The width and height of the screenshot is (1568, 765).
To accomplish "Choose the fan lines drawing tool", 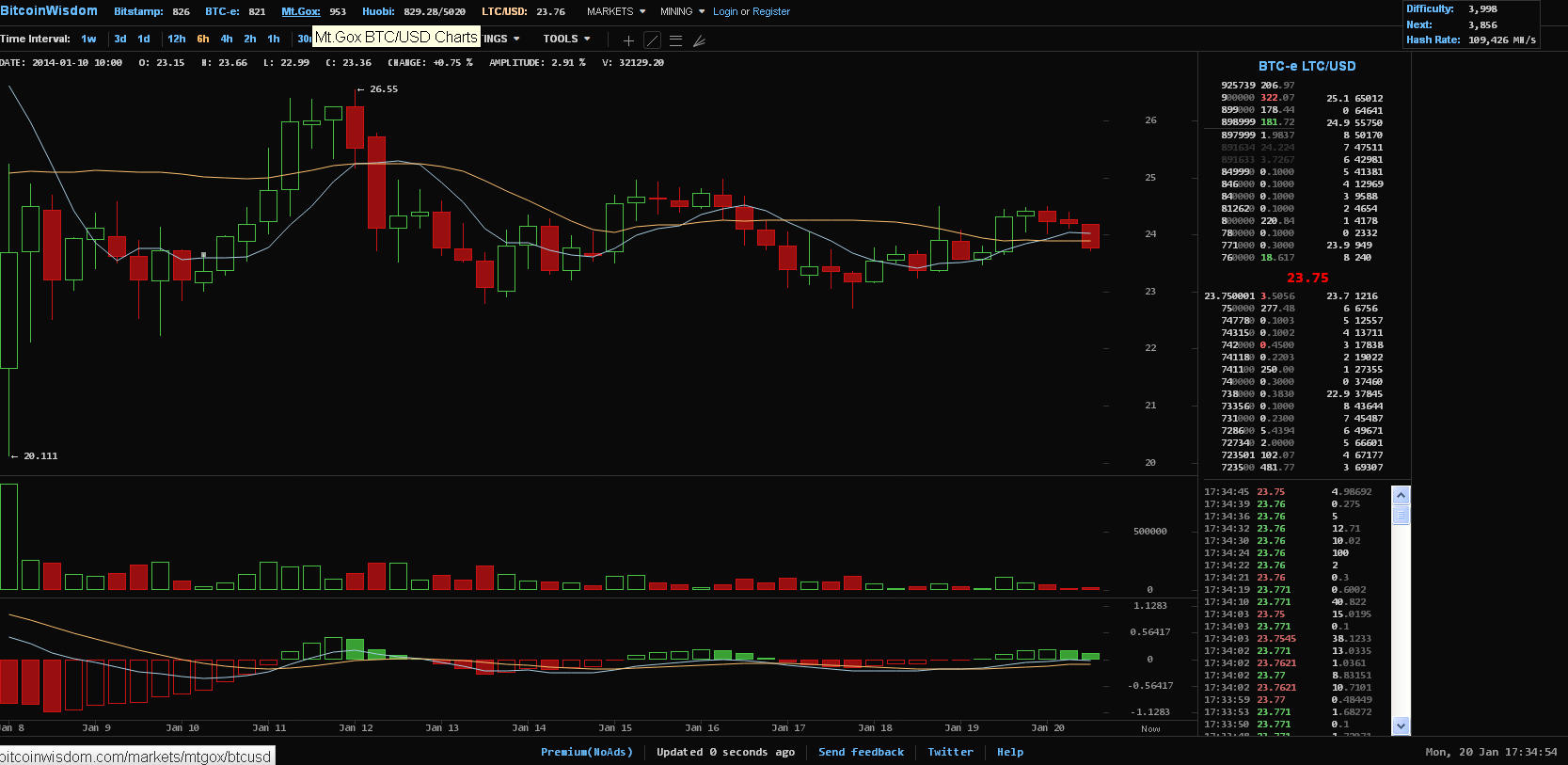I will (699, 40).
